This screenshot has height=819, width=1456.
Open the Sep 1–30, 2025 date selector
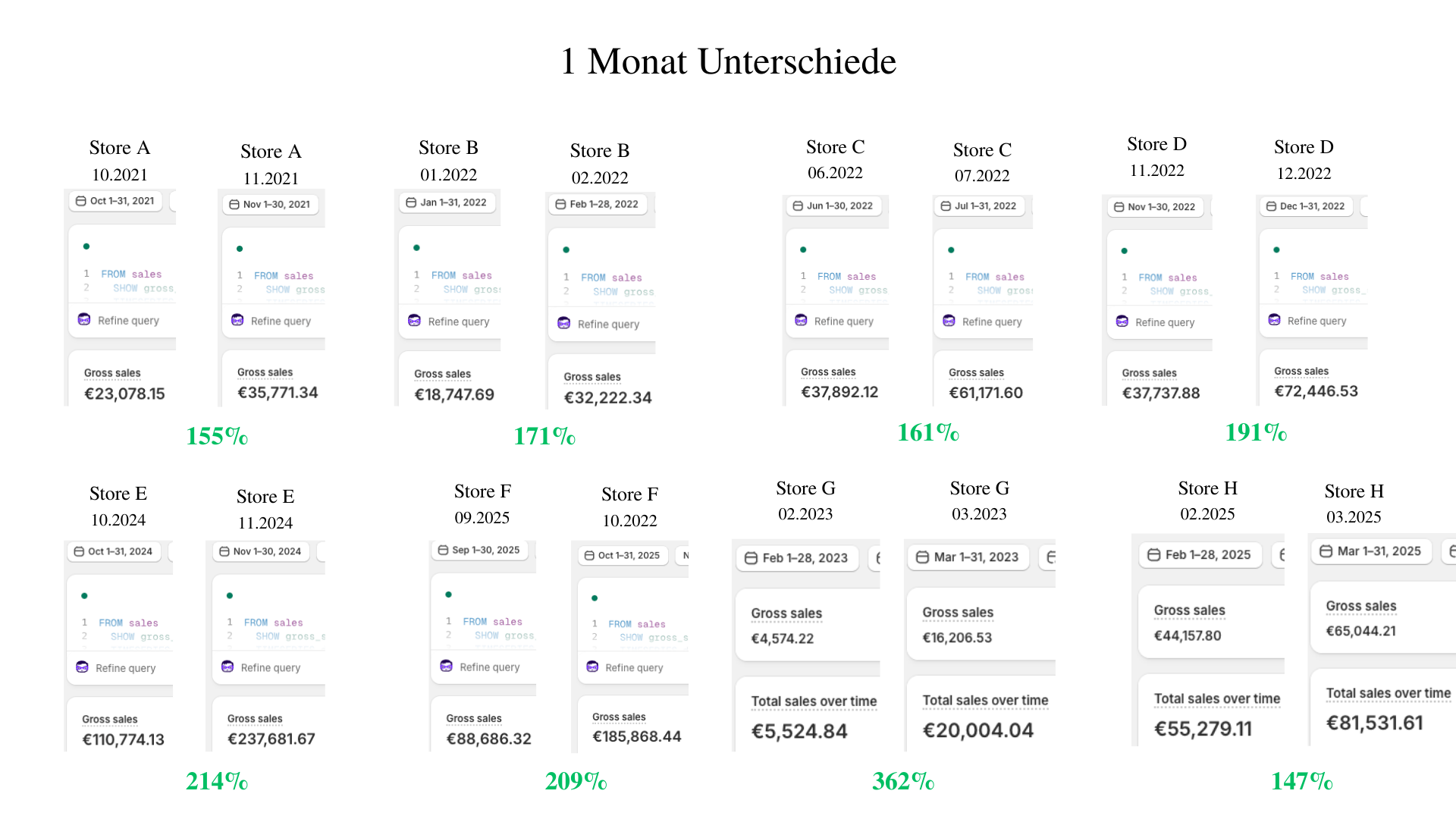coord(479,550)
